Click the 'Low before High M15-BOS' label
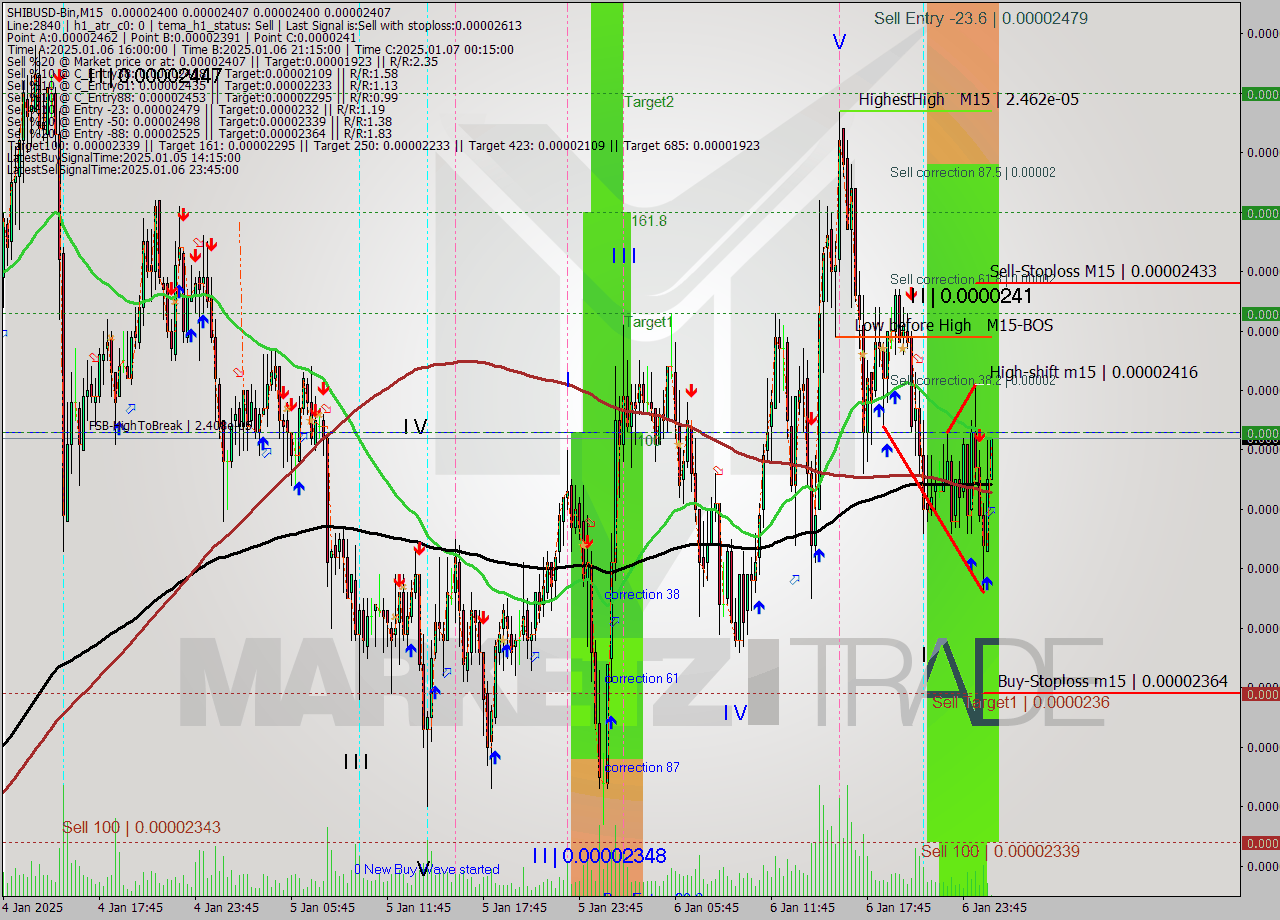1280x920 pixels. click(953, 326)
